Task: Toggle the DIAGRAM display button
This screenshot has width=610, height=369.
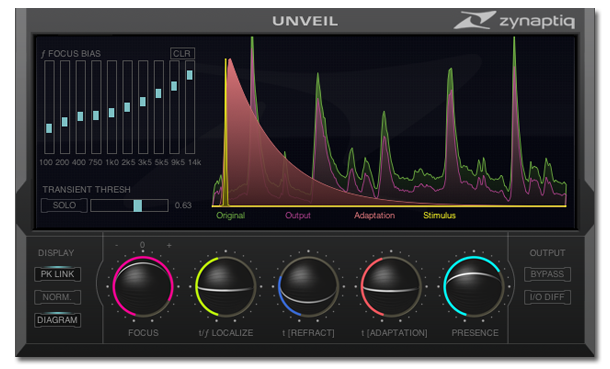Action: [x=57, y=320]
